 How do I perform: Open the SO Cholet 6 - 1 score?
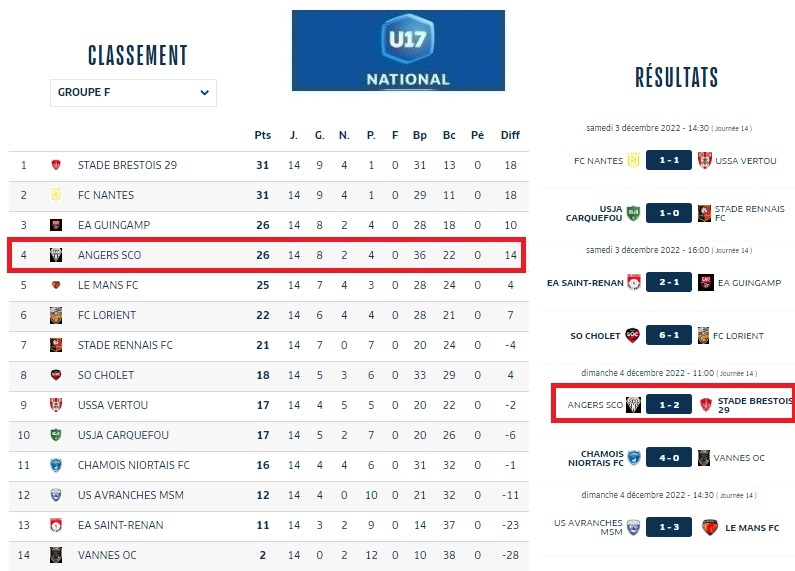[x=669, y=335]
